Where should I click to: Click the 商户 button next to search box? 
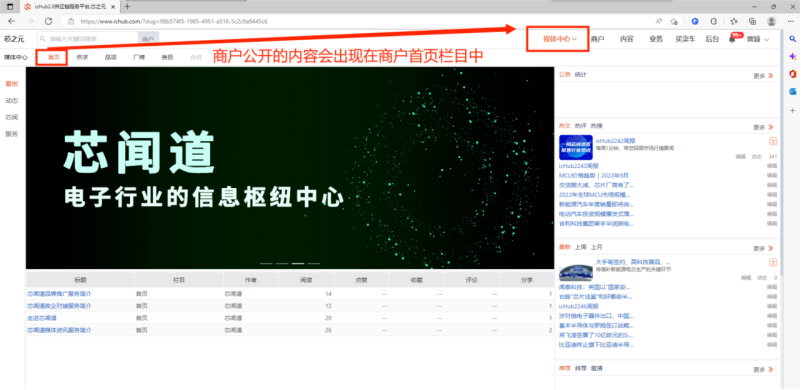tap(148, 39)
